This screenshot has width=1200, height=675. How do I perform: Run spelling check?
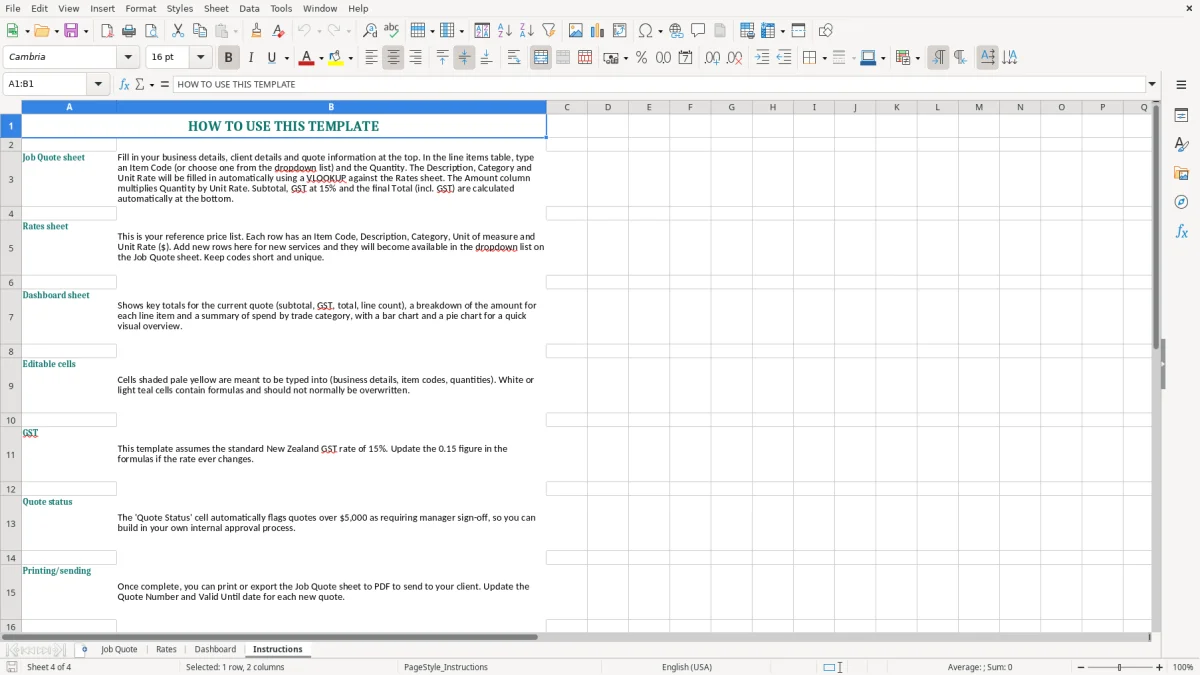(x=392, y=31)
